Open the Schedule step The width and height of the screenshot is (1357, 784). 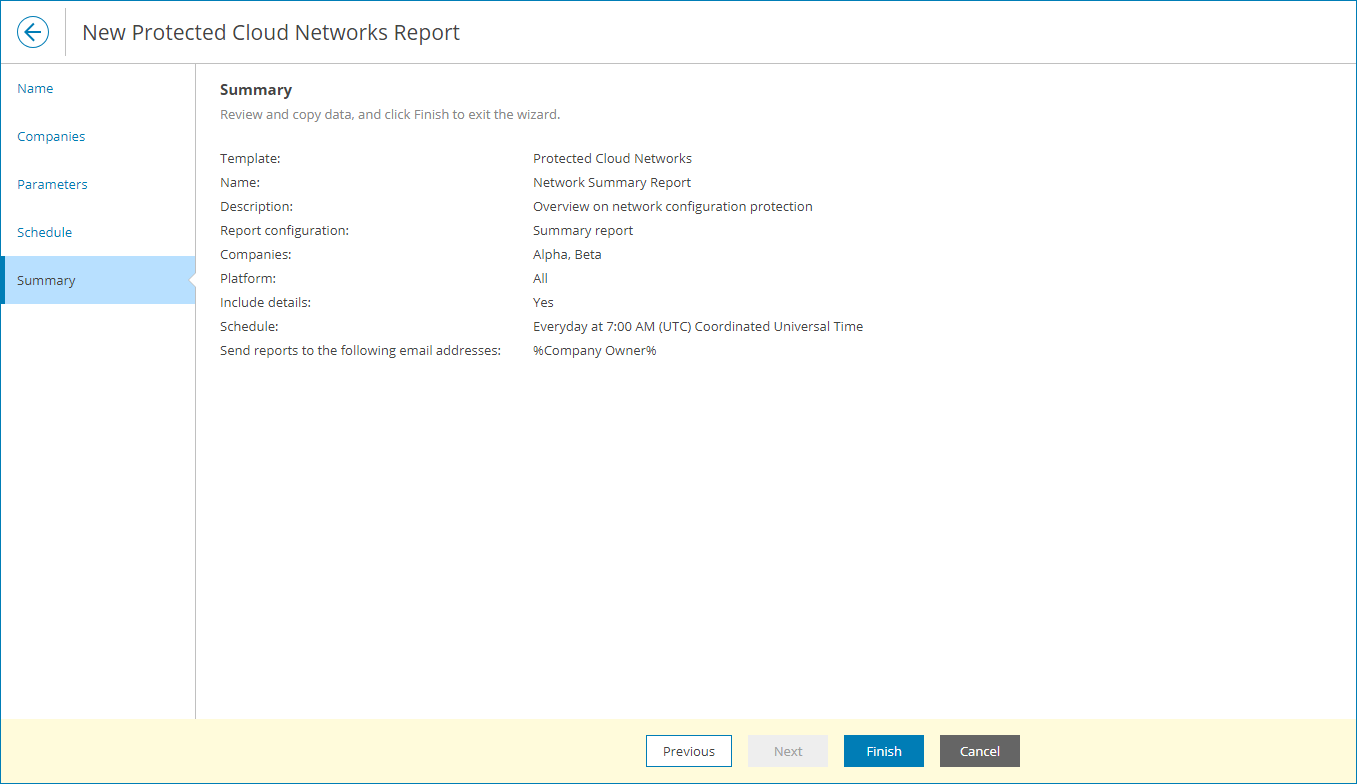tap(44, 232)
